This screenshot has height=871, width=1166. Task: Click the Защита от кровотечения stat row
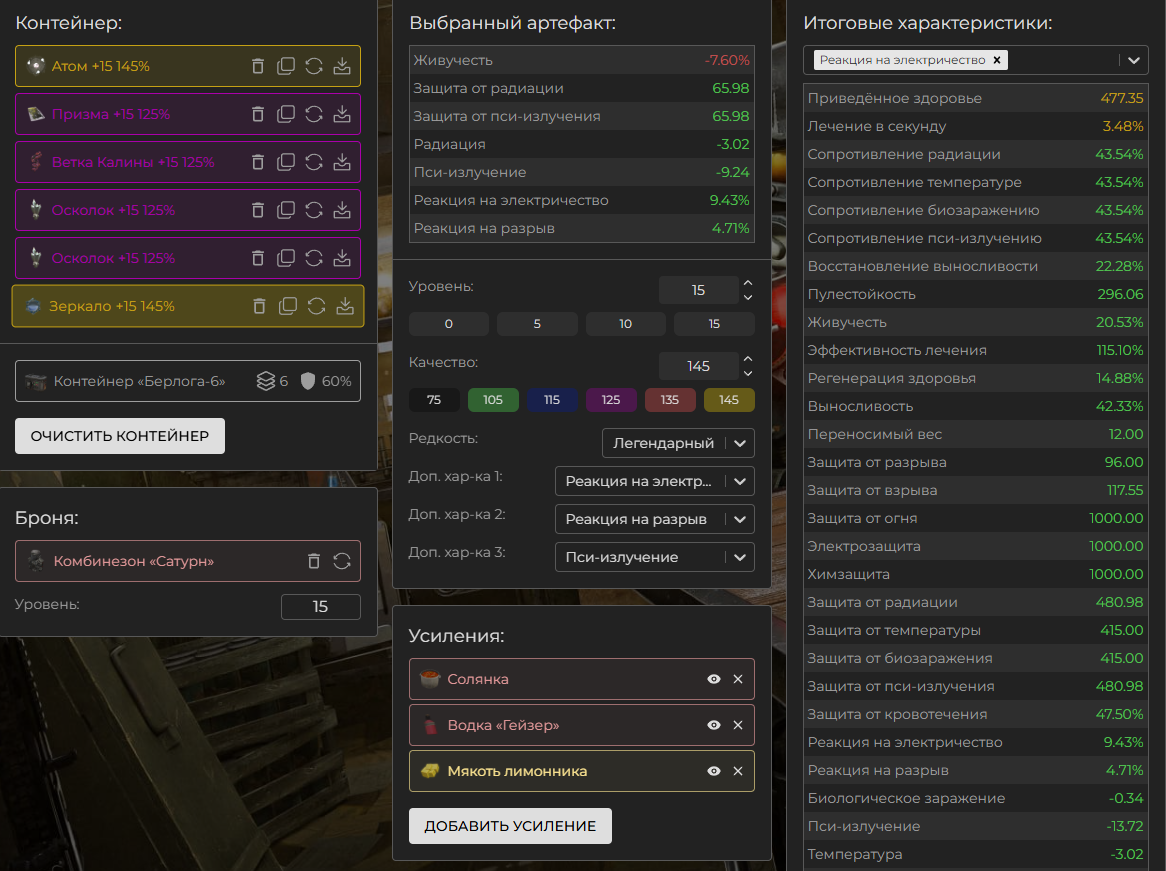[x=976, y=715]
